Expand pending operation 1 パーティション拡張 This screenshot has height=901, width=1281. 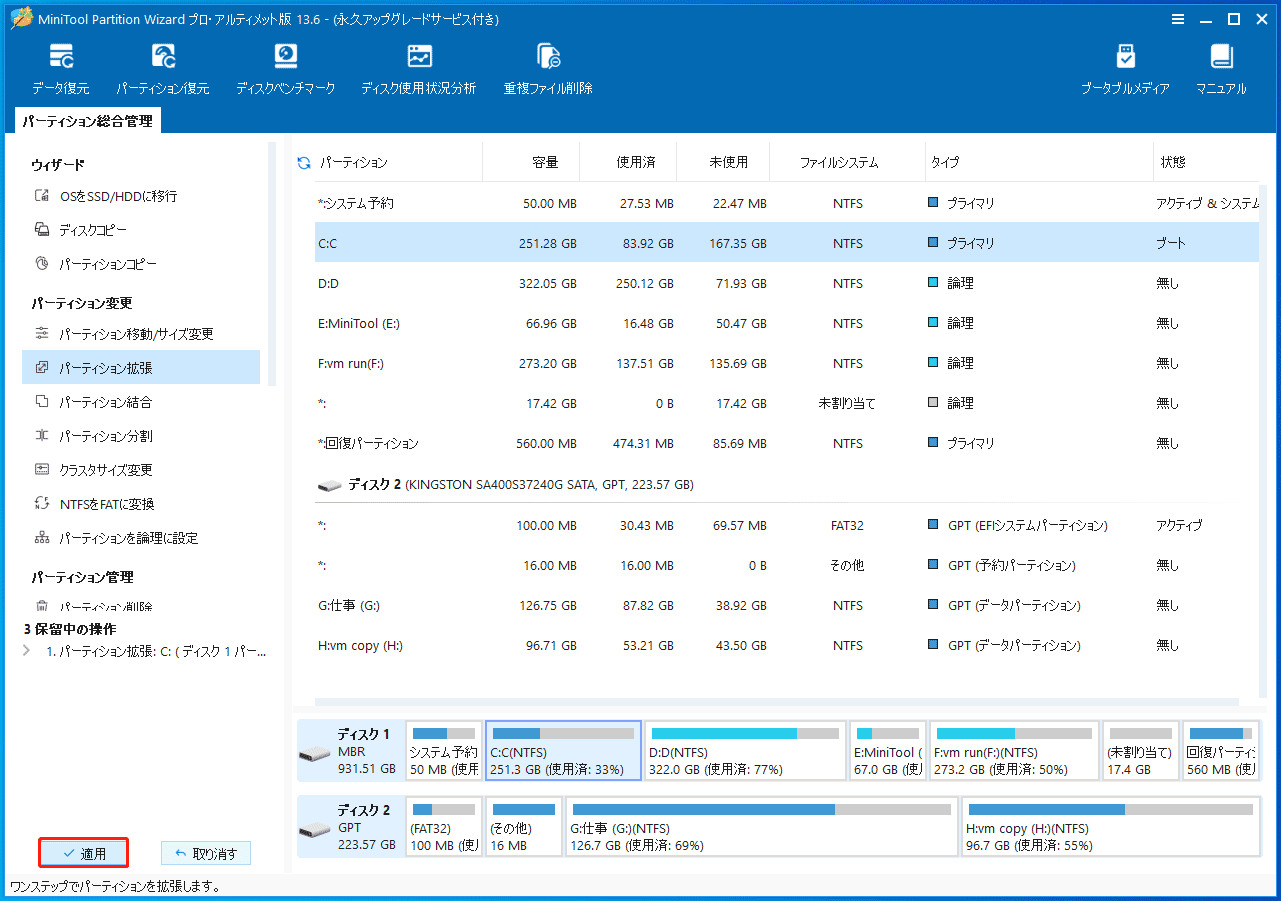click(x=26, y=651)
